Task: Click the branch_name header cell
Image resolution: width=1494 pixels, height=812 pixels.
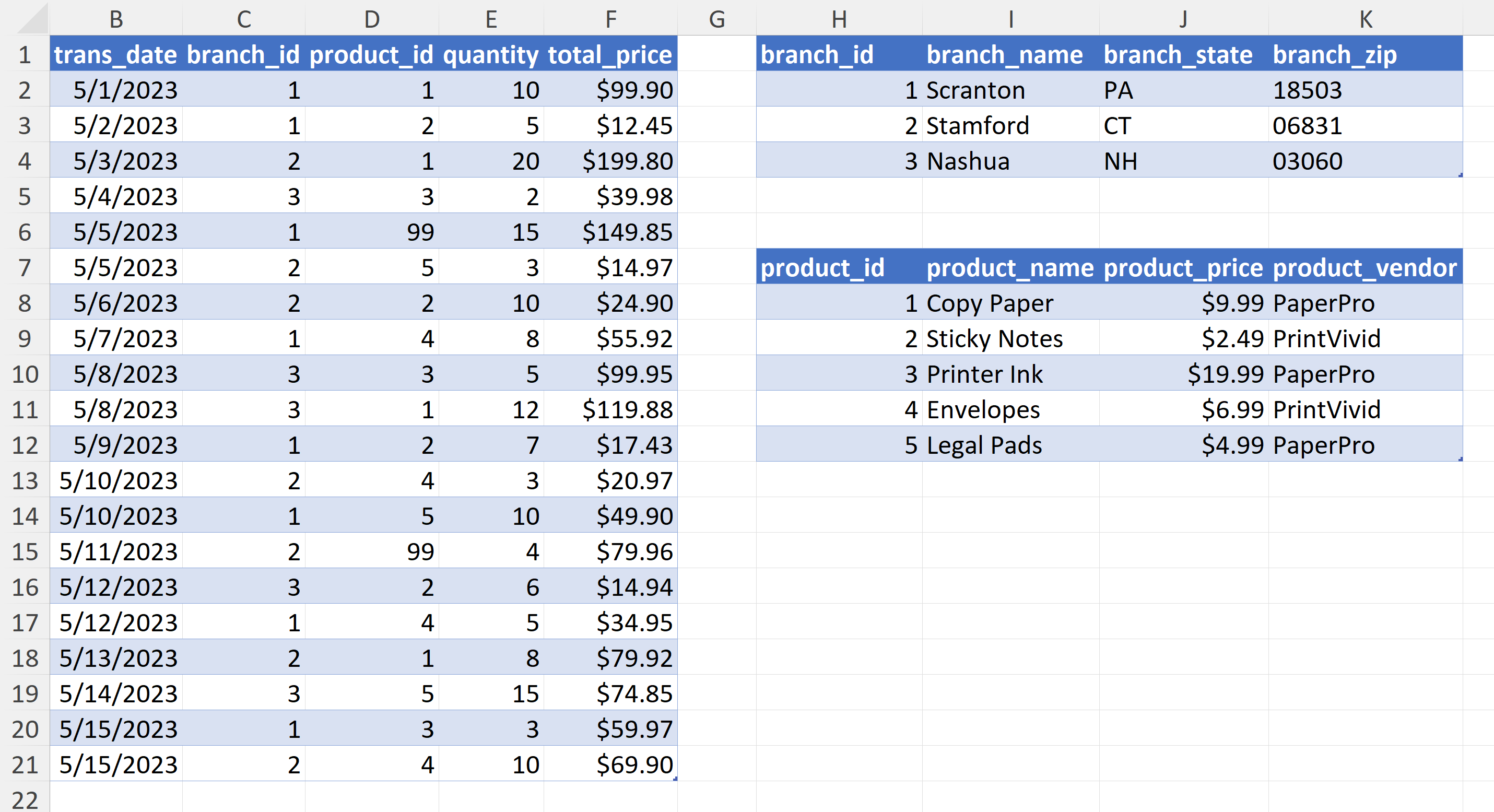Action: [x=1010, y=54]
